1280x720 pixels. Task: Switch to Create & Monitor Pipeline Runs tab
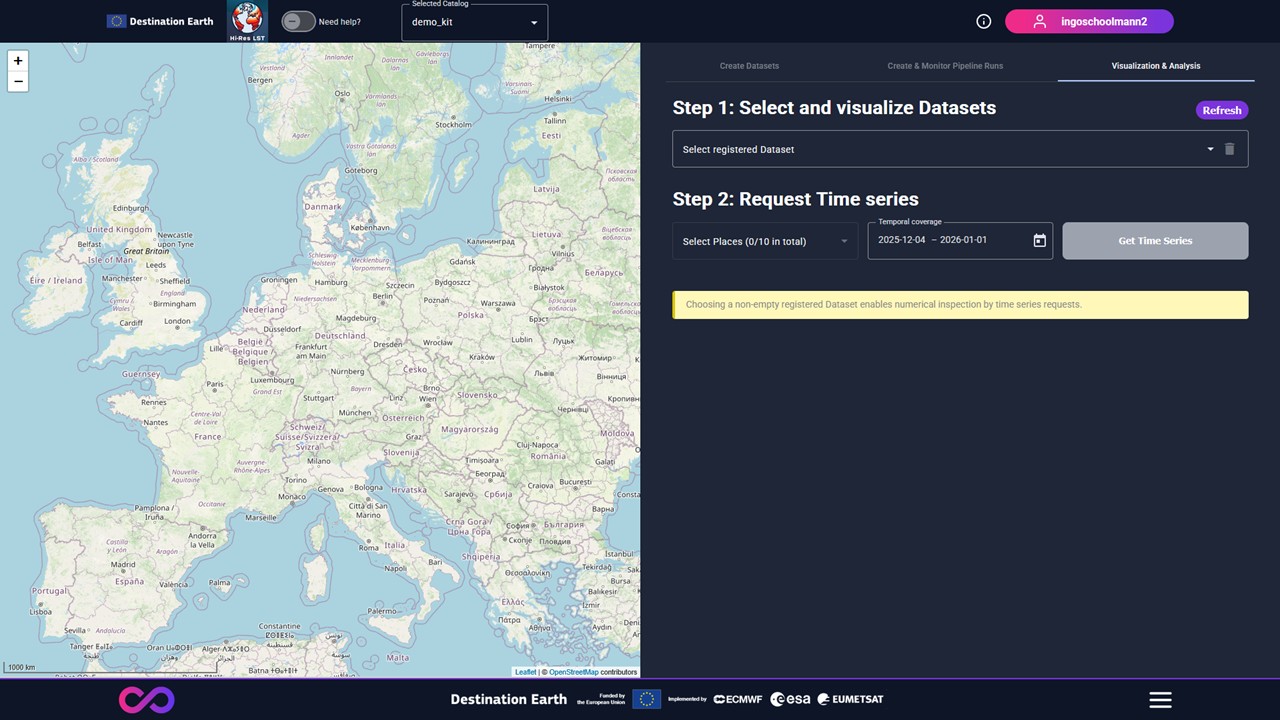[945, 66]
